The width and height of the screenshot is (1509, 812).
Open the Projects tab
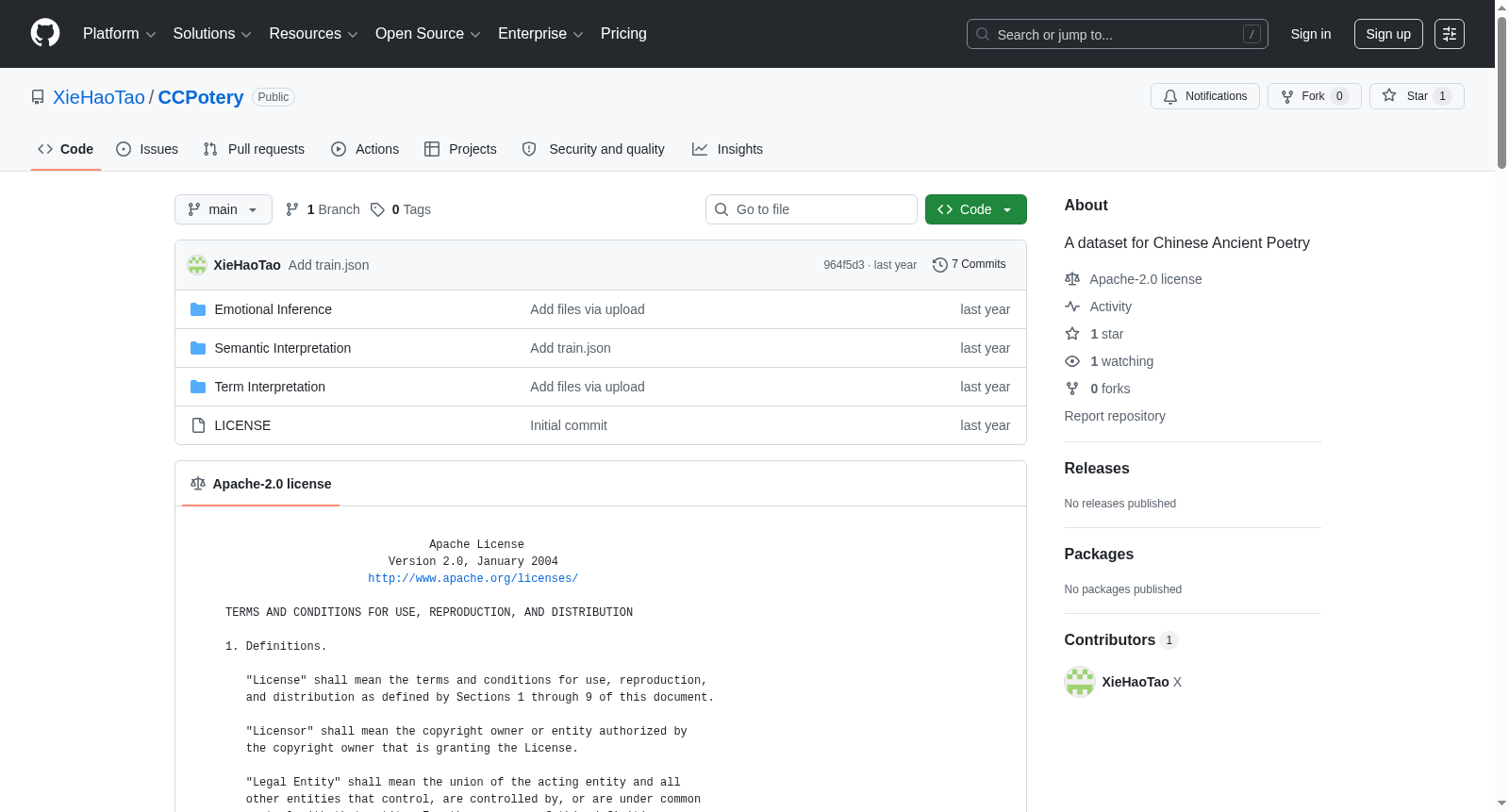point(460,149)
